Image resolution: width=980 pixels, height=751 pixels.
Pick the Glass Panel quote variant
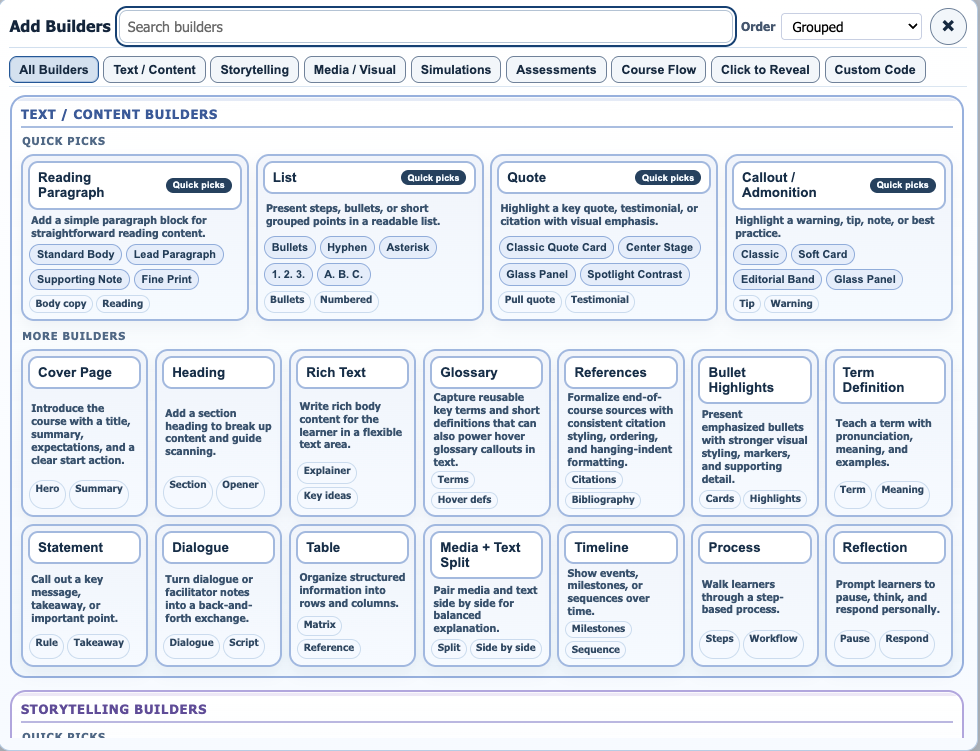(x=537, y=274)
